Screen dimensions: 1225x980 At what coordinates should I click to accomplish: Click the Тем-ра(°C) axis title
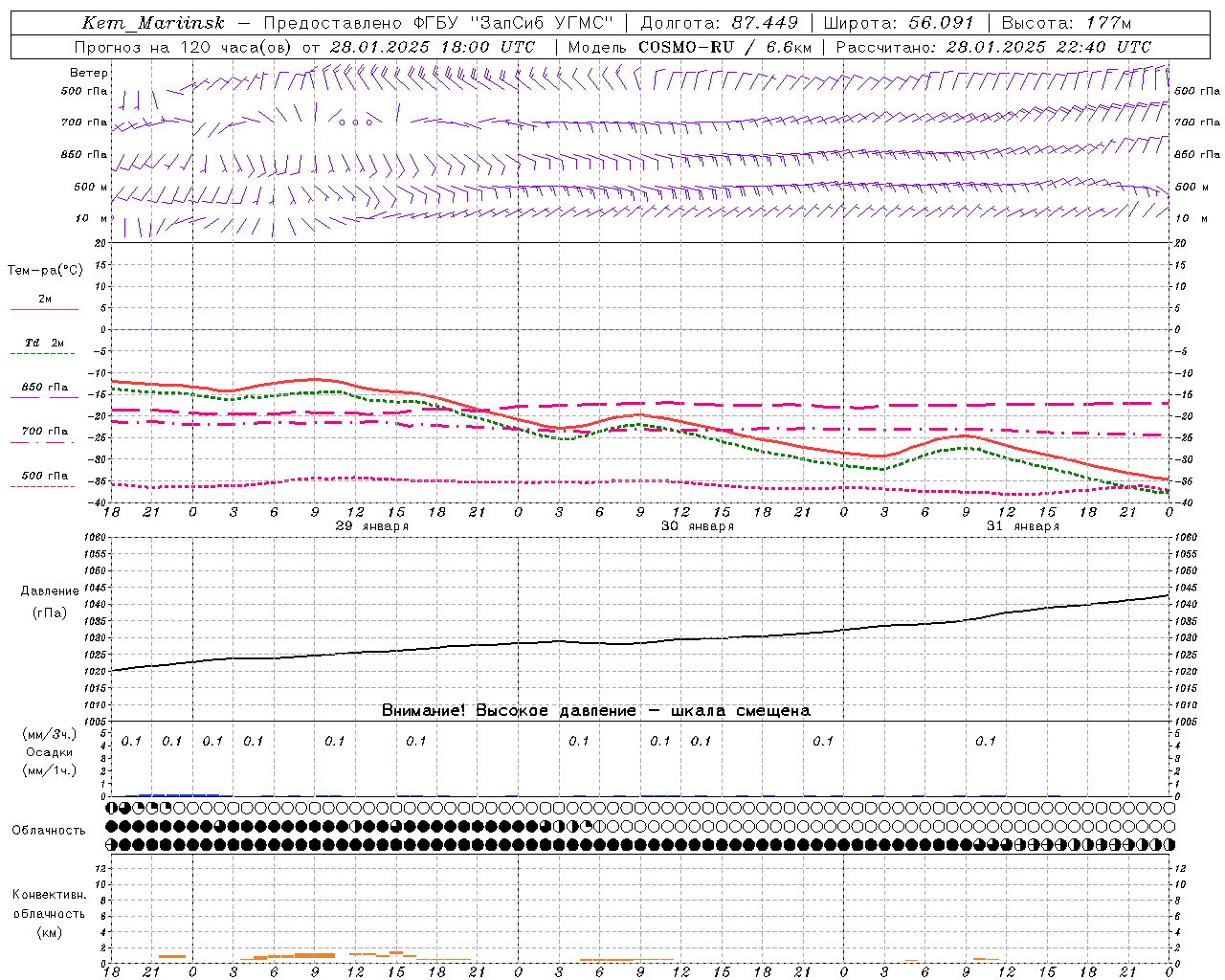click(x=45, y=271)
